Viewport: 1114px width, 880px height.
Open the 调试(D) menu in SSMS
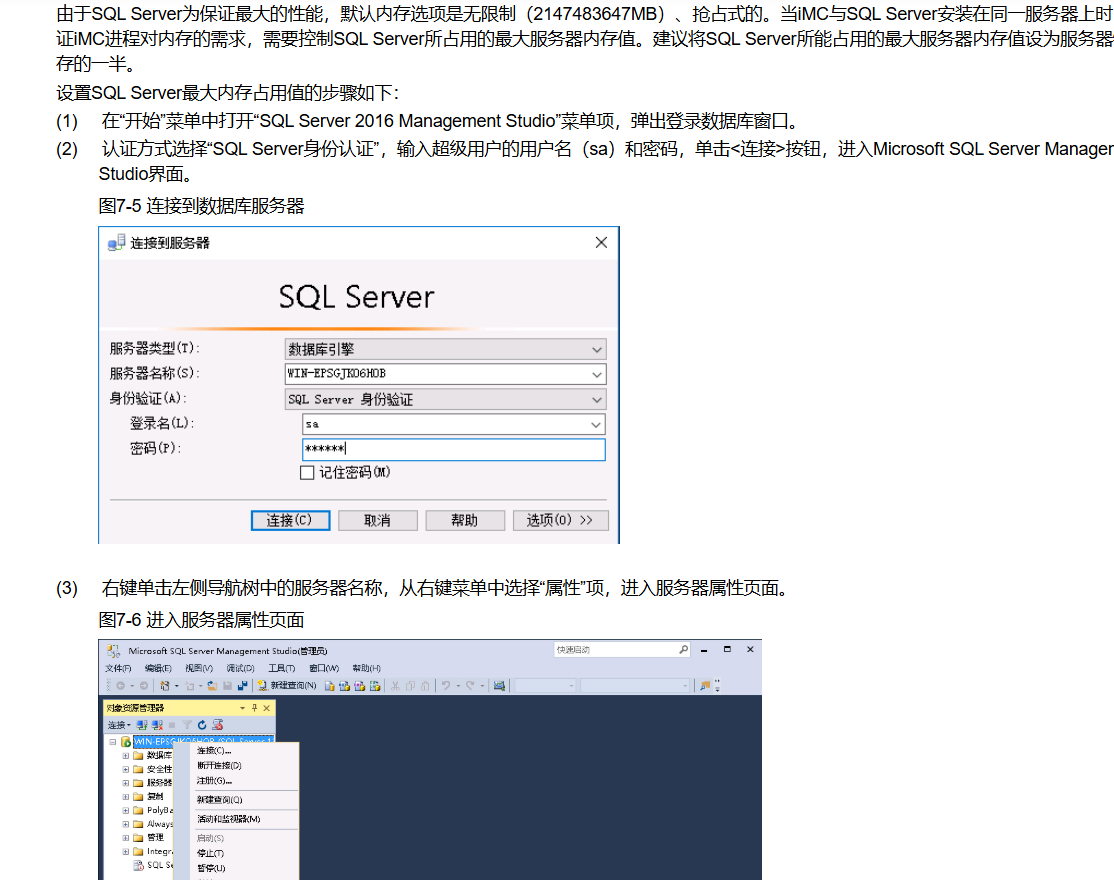coord(240,668)
